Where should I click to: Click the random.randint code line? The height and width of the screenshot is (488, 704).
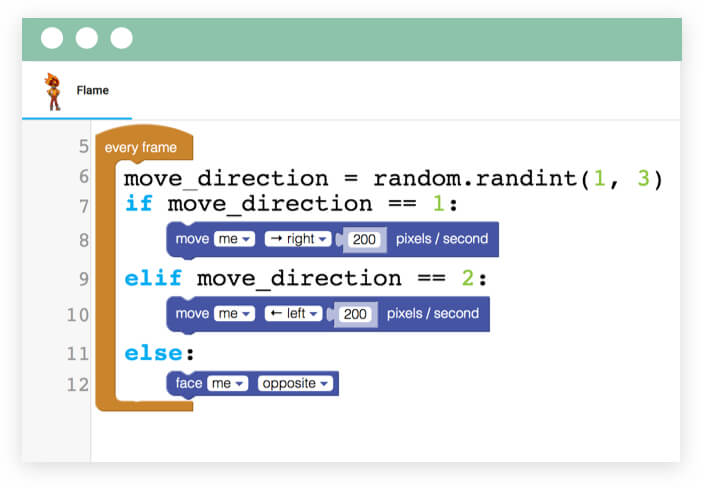tap(393, 179)
